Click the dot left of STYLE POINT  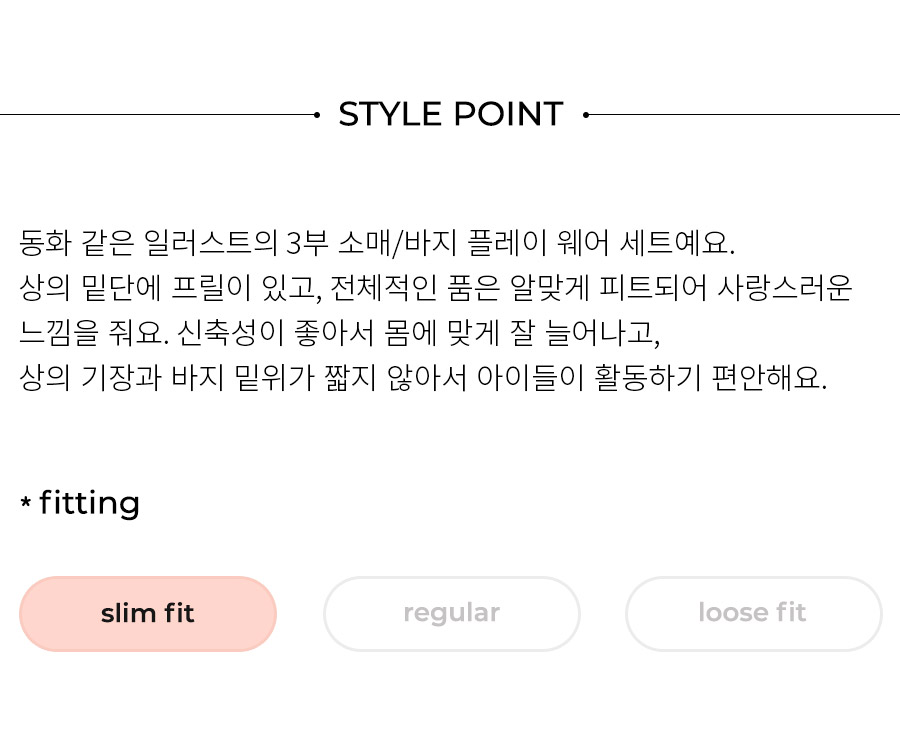pos(317,115)
